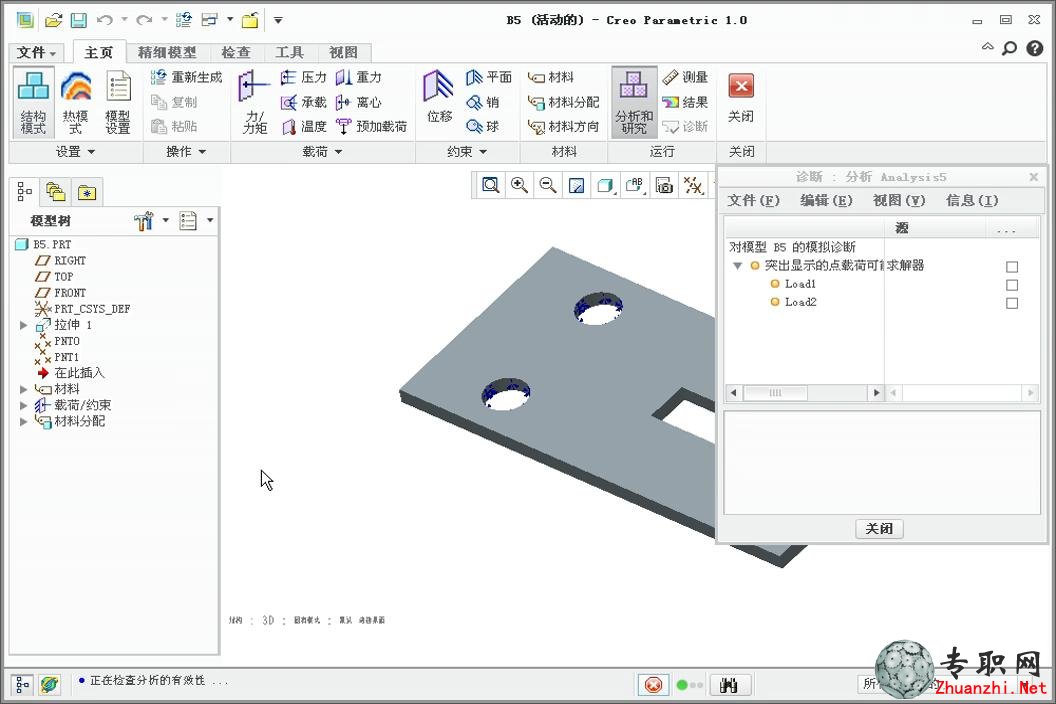Click the Zoom In icon in the graphics toolbar
Image resolution: width=1056 pixels, height=704 pixels.
pyautogui.click(x=519, y=185)
